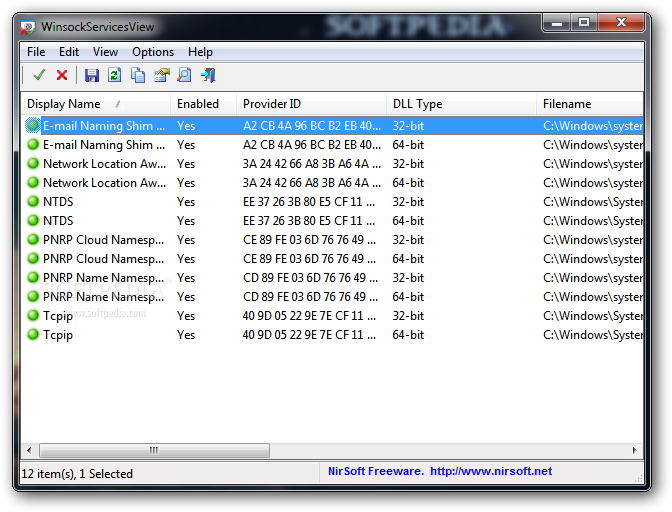Click Yes cell of 64-bit PNRP Name Namesp... row
This screenshot has height=512, width=672.
tap(186, 296)
